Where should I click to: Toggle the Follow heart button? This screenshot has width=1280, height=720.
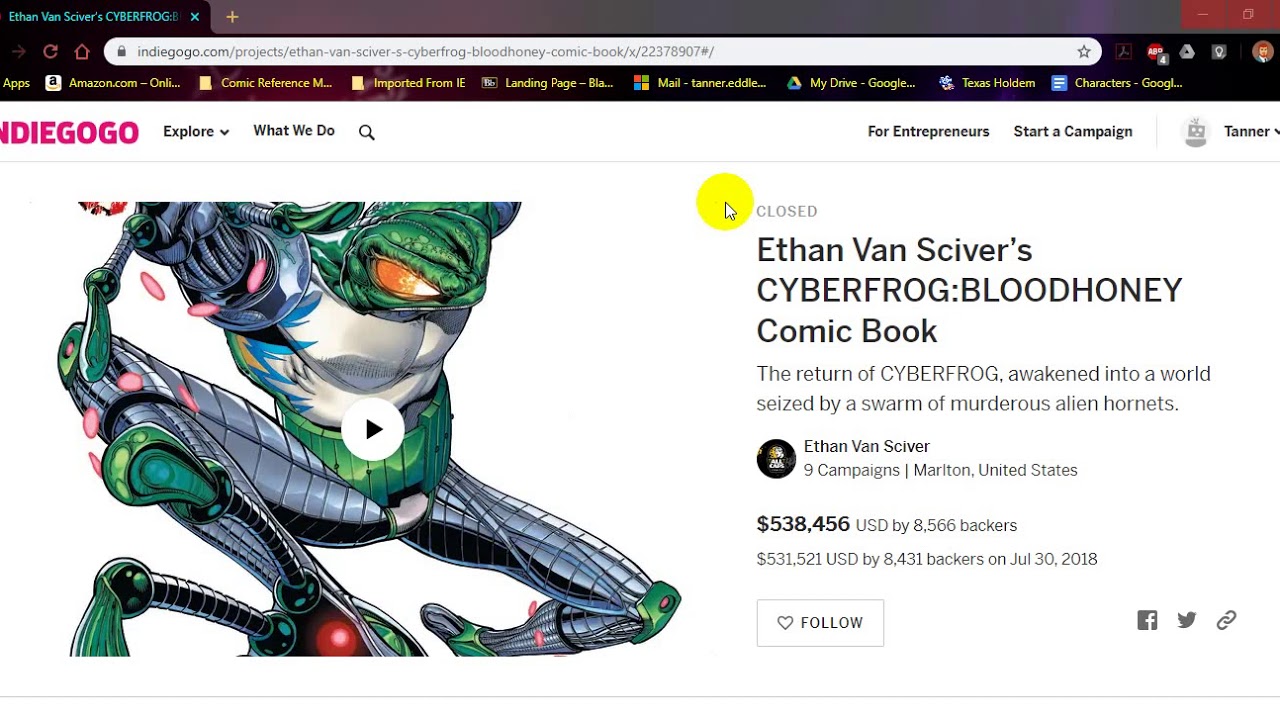click(x=820, y=623)
